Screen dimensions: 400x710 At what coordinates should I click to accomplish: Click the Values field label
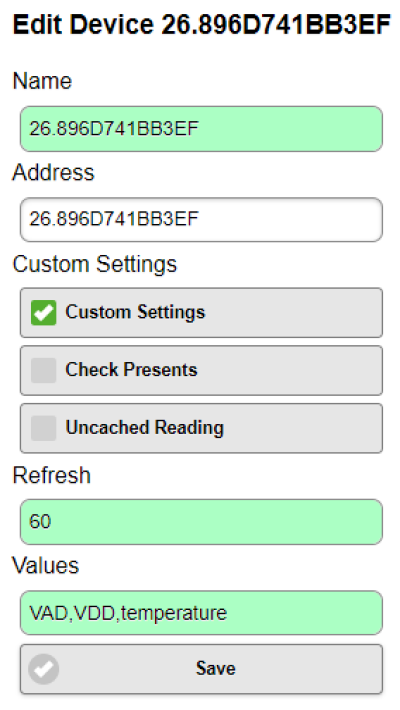click(46, 566)
